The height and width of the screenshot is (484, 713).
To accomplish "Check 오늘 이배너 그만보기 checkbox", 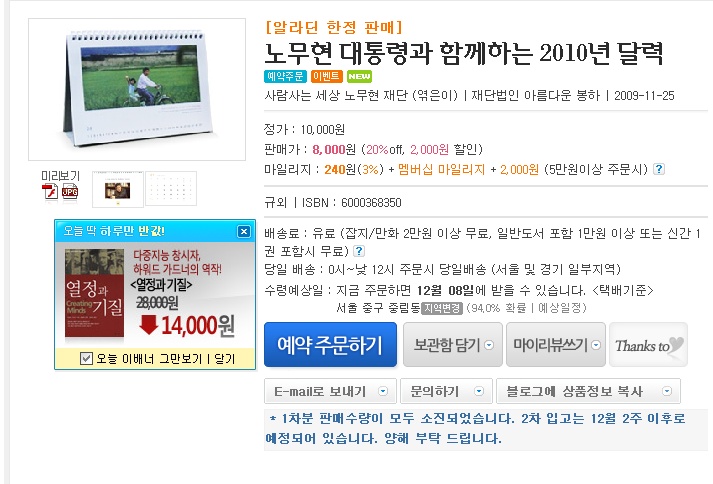I will click(x=86, y=358).
